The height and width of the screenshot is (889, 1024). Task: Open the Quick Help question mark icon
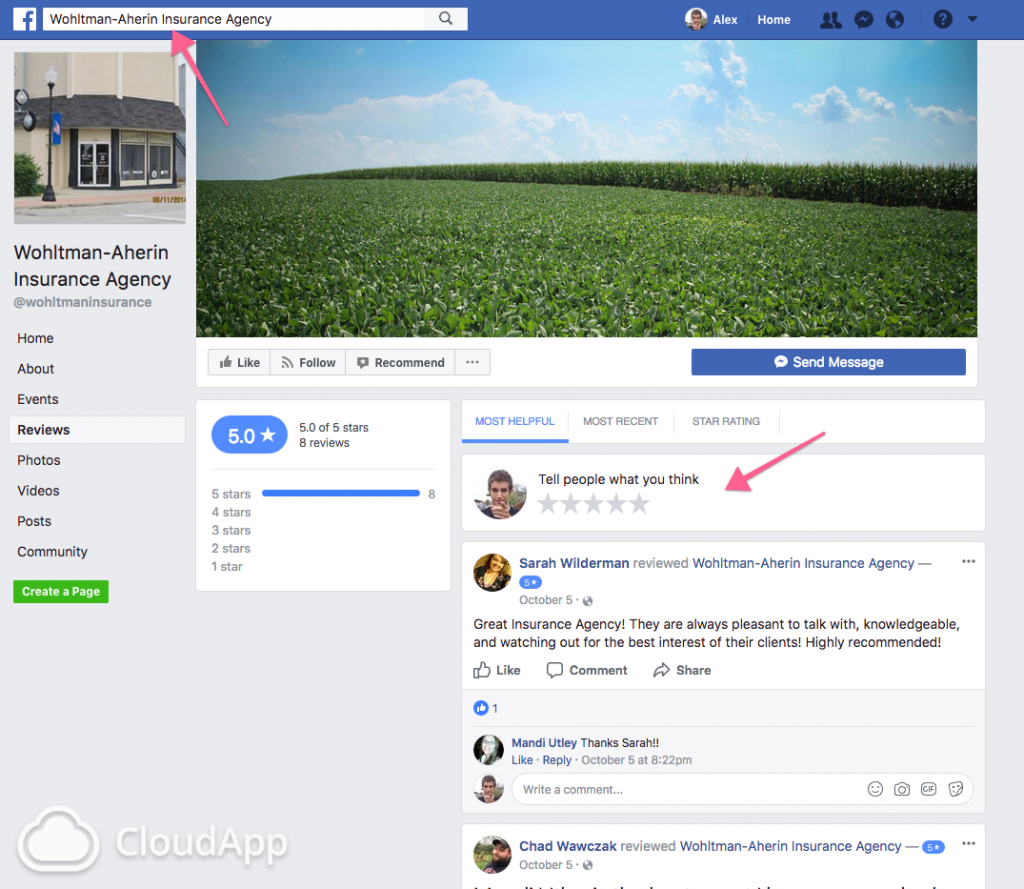pyautogui.click(x=942, y=20)
